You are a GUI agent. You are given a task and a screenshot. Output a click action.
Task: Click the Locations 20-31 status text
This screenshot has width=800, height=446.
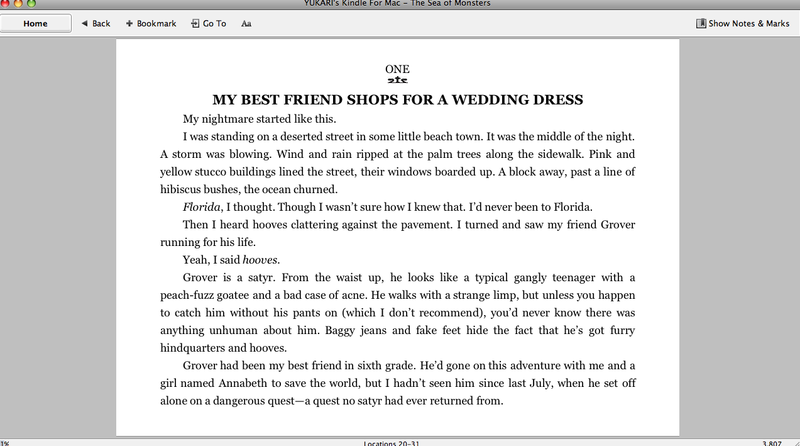pyautogui.click(x=391, y=443)
